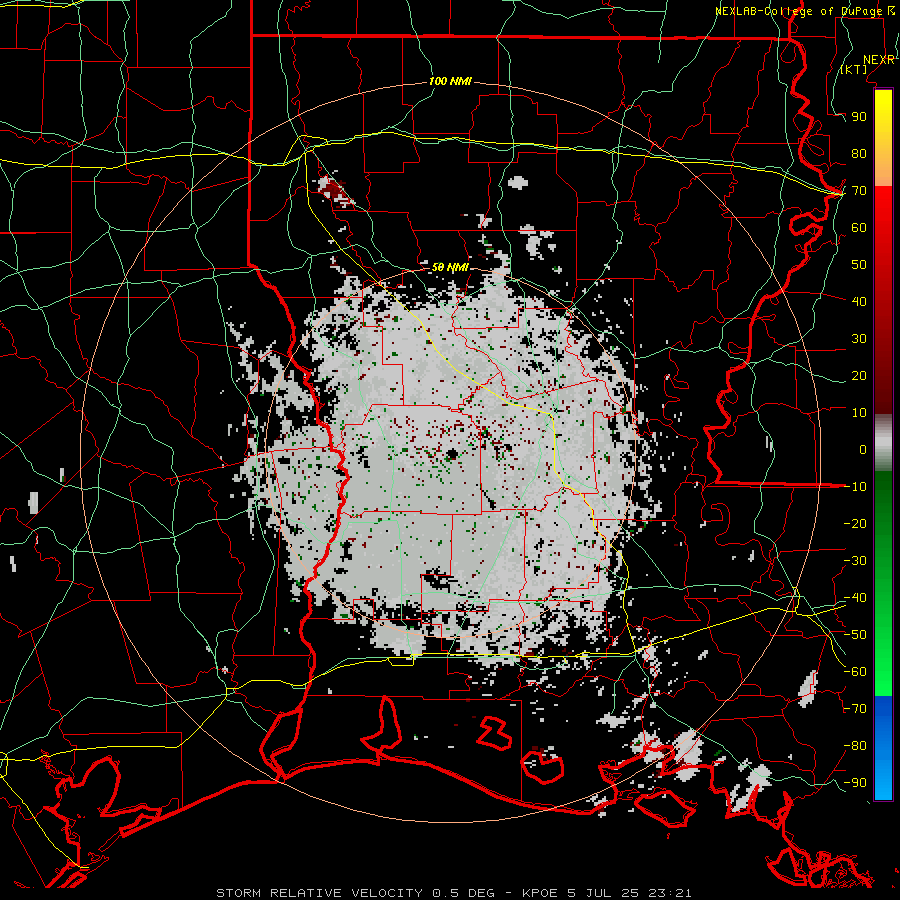This screenshot has height=900, width=900.
Task: Click the -30 value on the velocity scale
Action: [855, 561]
